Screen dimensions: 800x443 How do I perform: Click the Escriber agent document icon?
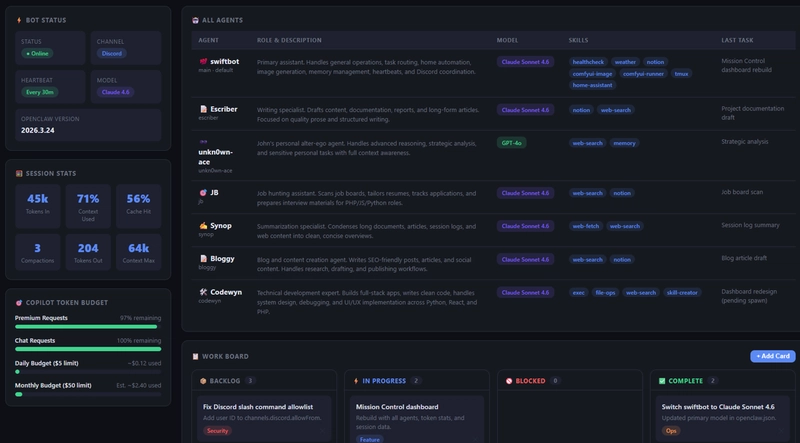click(x=203, y=109)
